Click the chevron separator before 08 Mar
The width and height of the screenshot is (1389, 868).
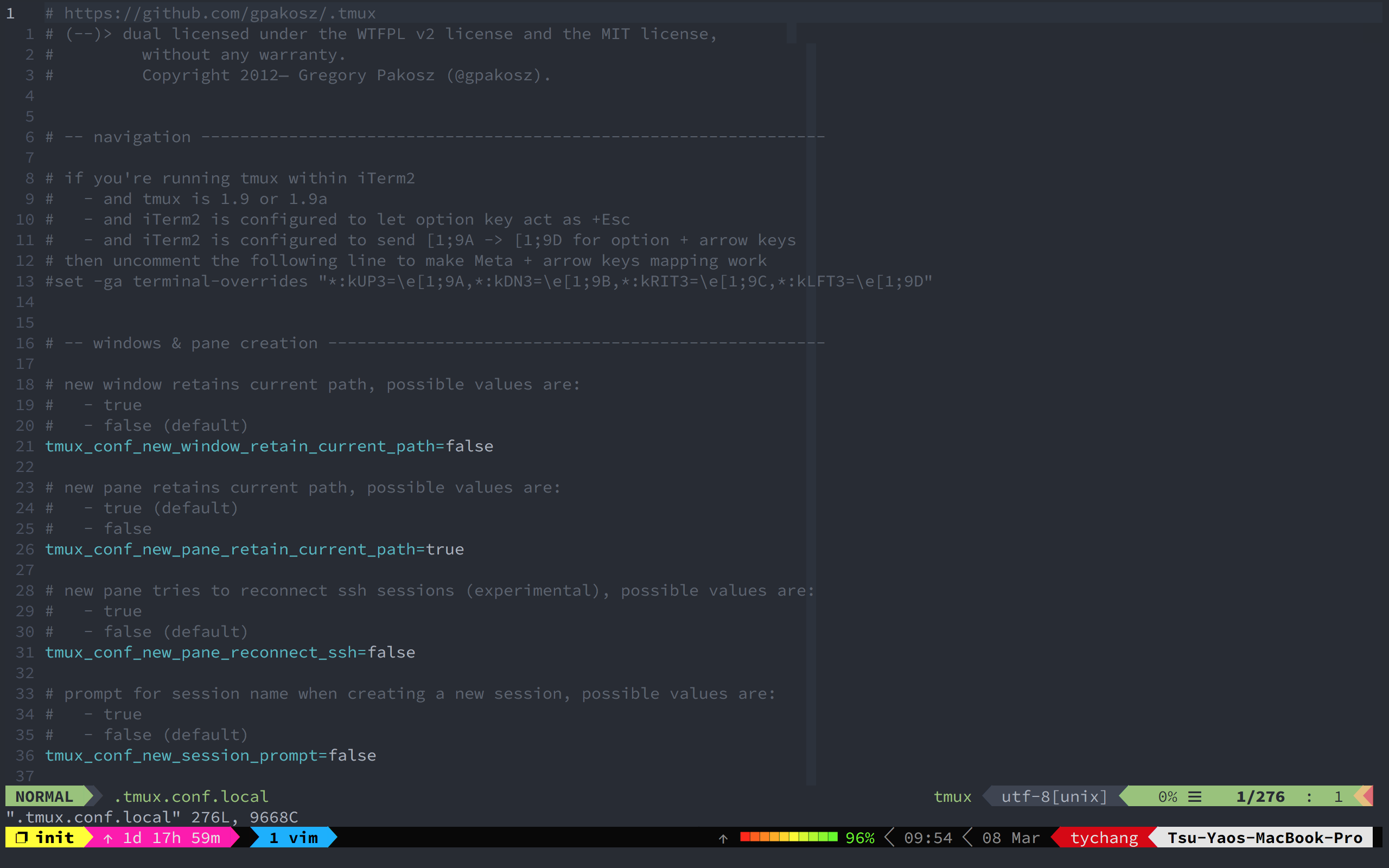968,838
